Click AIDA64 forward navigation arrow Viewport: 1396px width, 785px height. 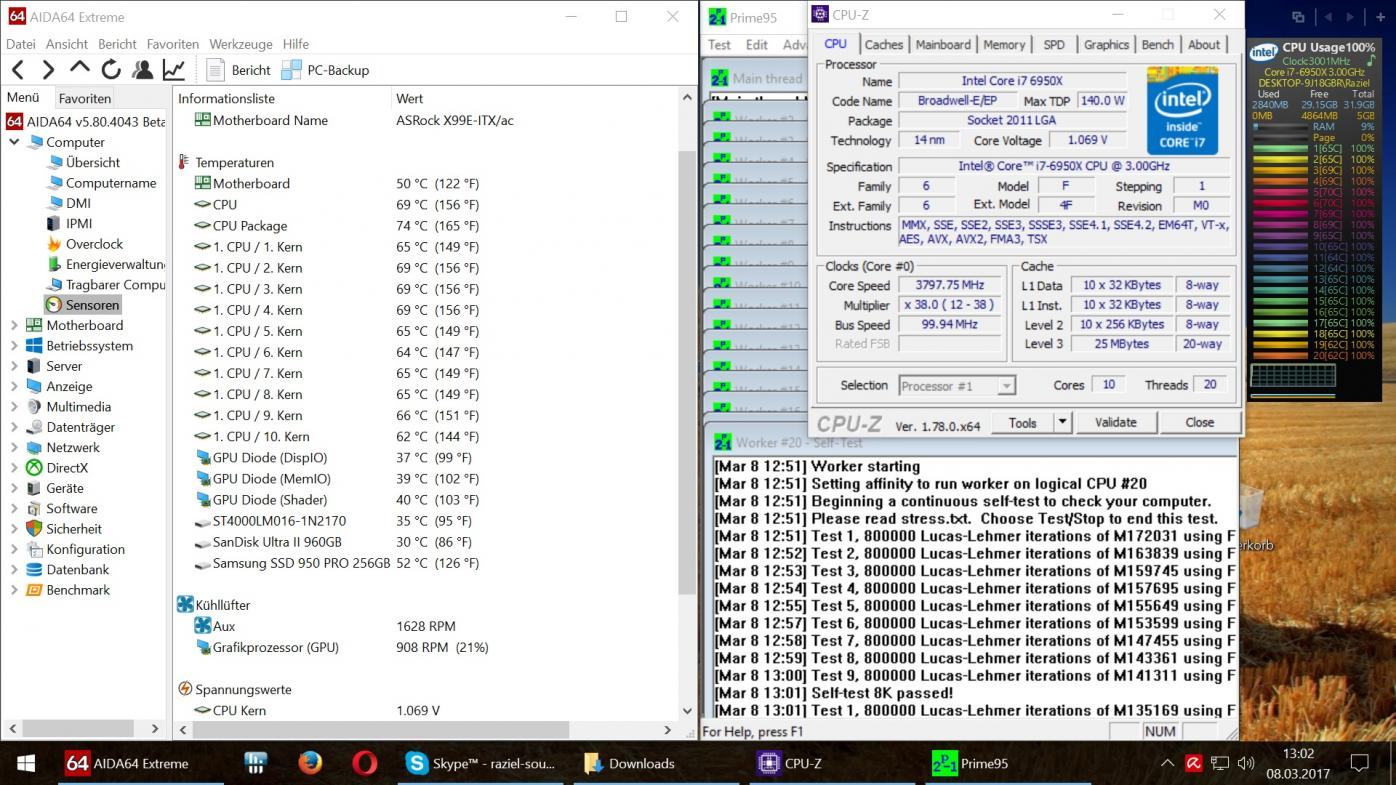(x=47, y=69)
